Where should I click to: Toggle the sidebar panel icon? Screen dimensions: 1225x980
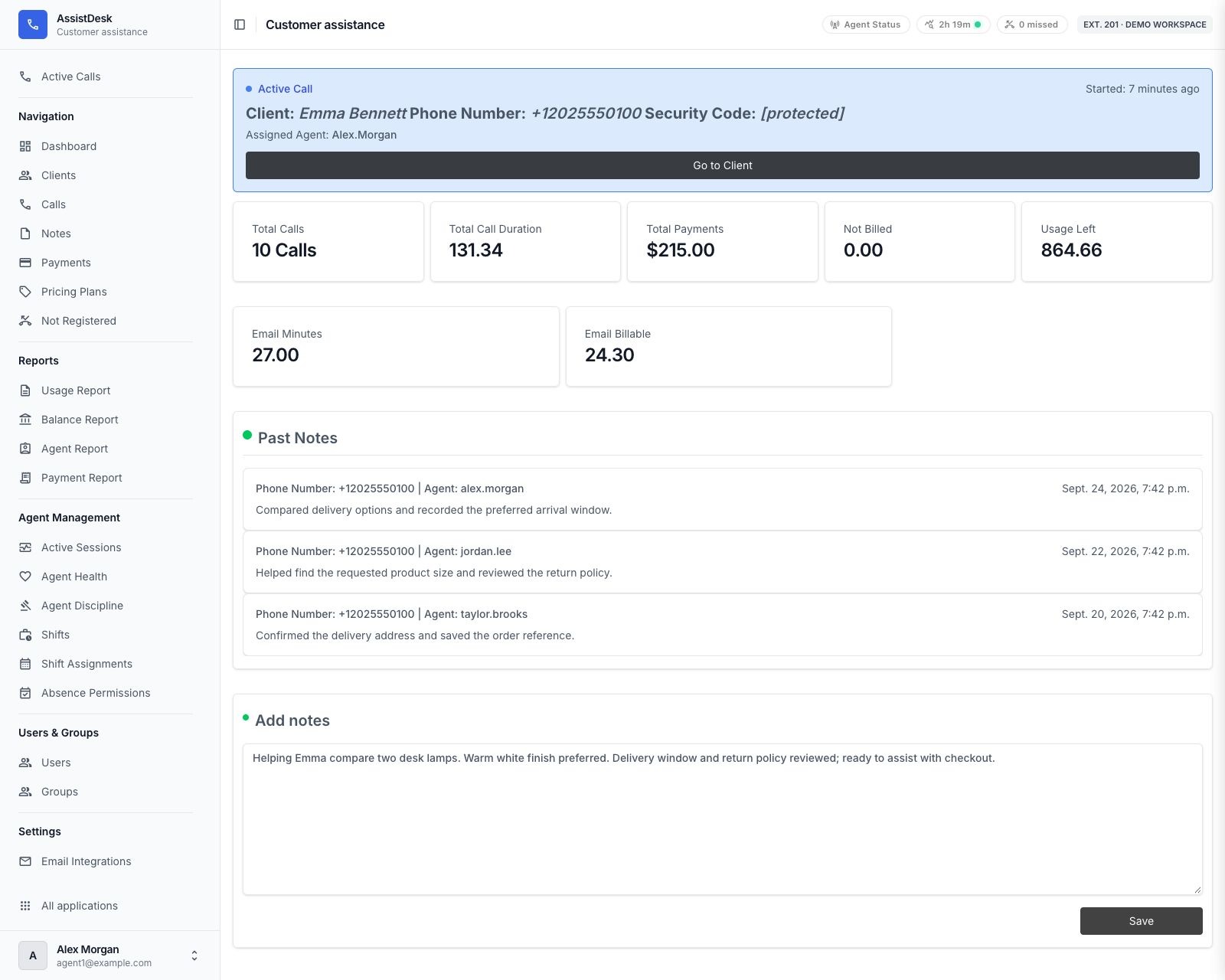(240, 24)
